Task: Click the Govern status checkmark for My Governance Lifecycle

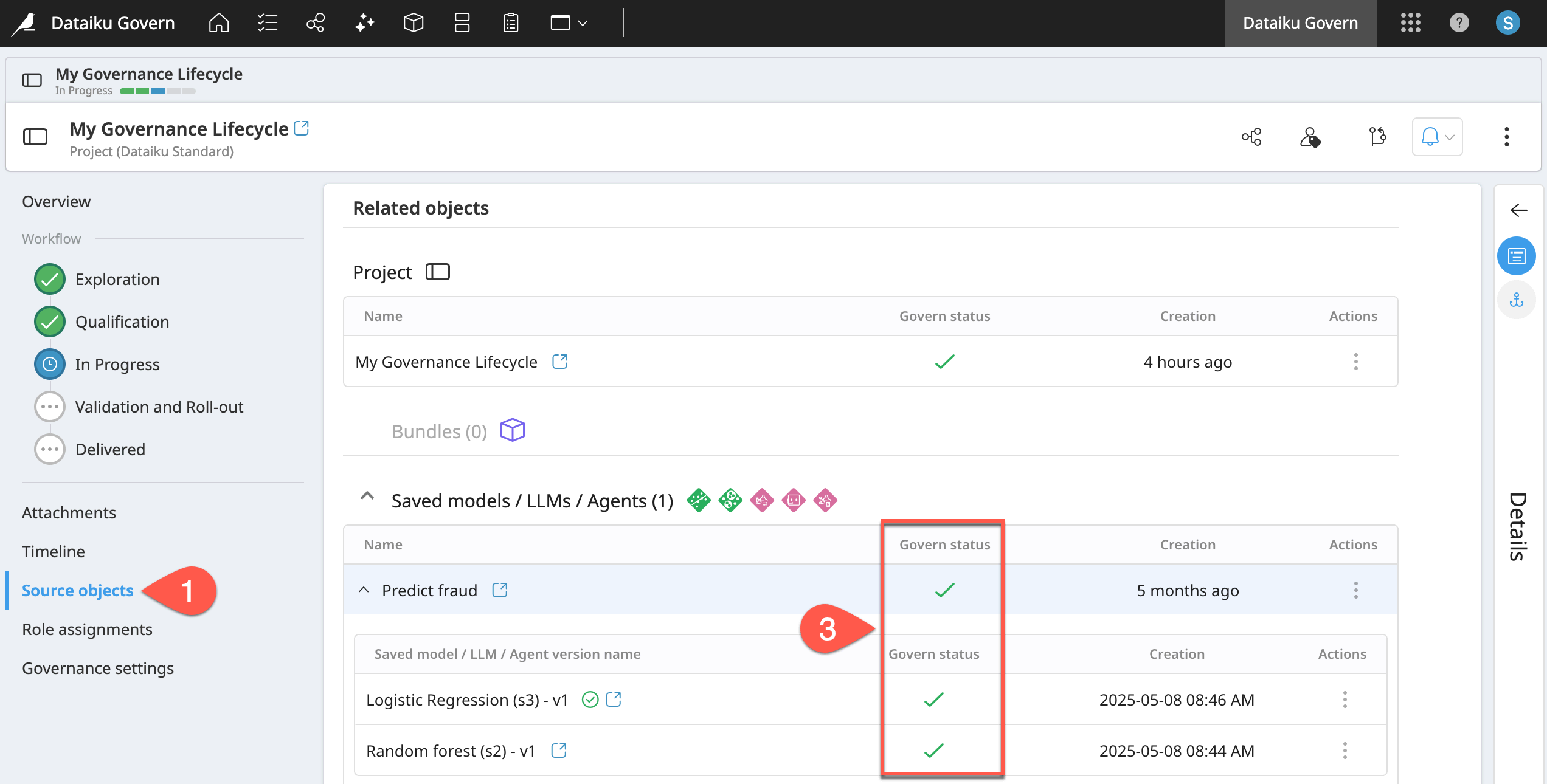Action: [x=944, y=362]
